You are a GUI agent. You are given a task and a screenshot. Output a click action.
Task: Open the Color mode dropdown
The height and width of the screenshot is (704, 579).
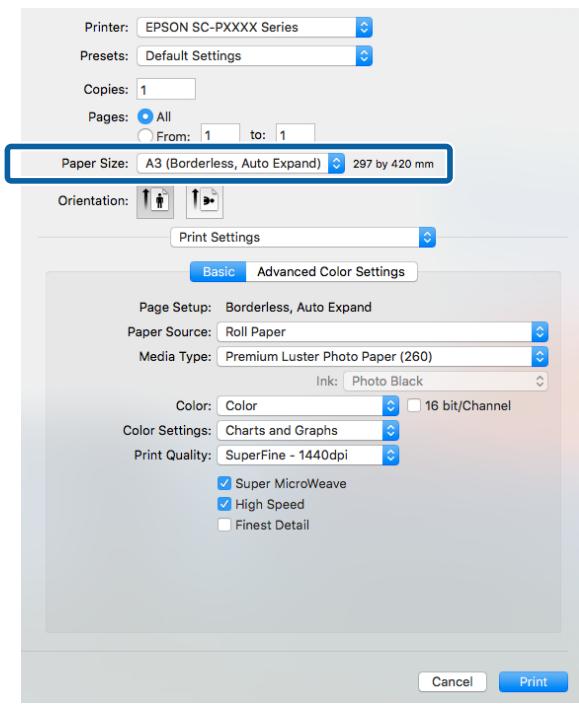[308, 406]
